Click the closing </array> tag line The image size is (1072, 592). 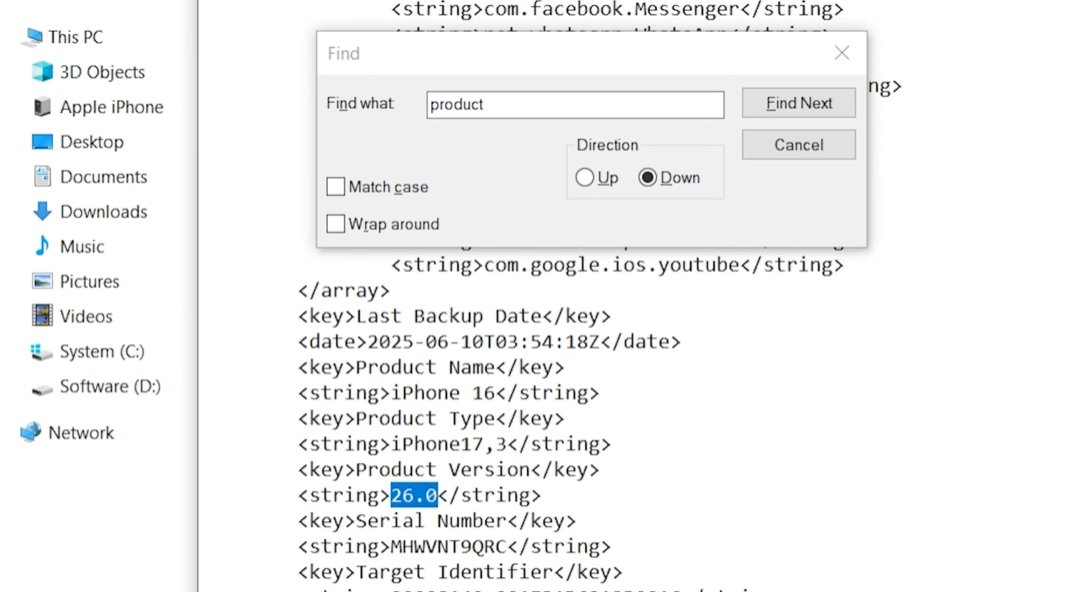point(344,291)
